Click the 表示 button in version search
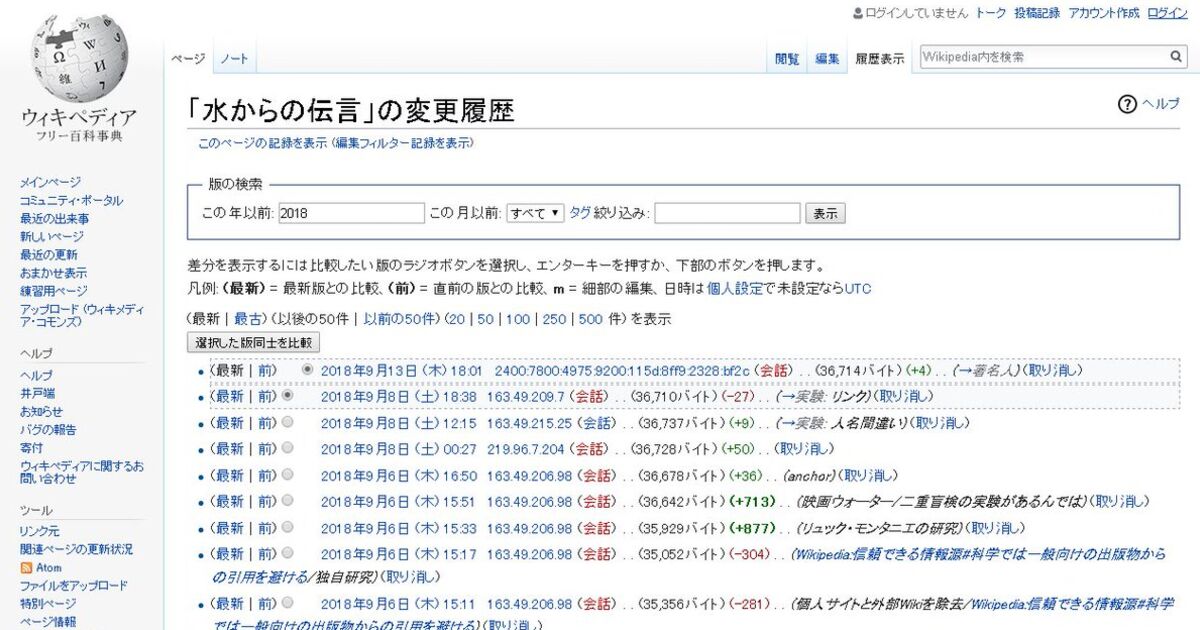The image size is (1200, 630). pyautogui.click(x=826, y=213)
